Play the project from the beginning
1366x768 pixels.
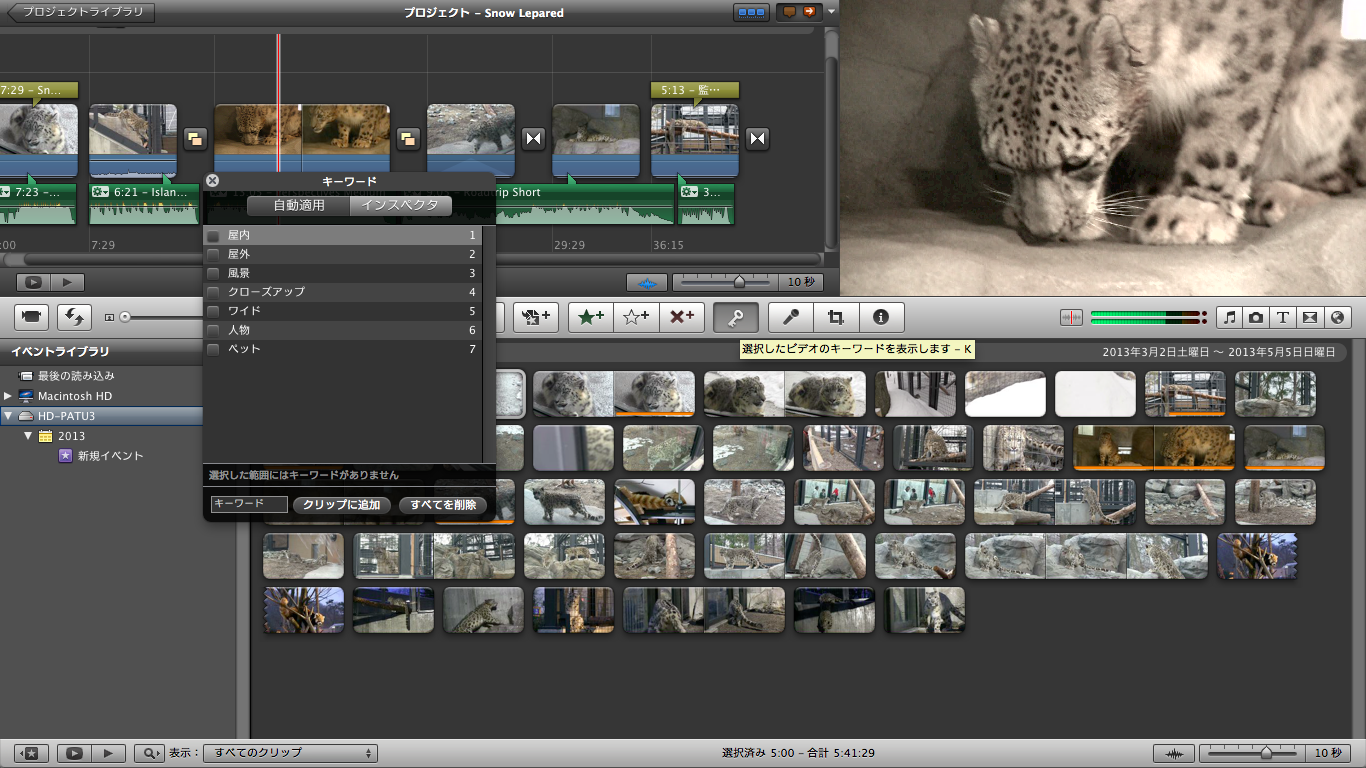(x=68, y=283)
